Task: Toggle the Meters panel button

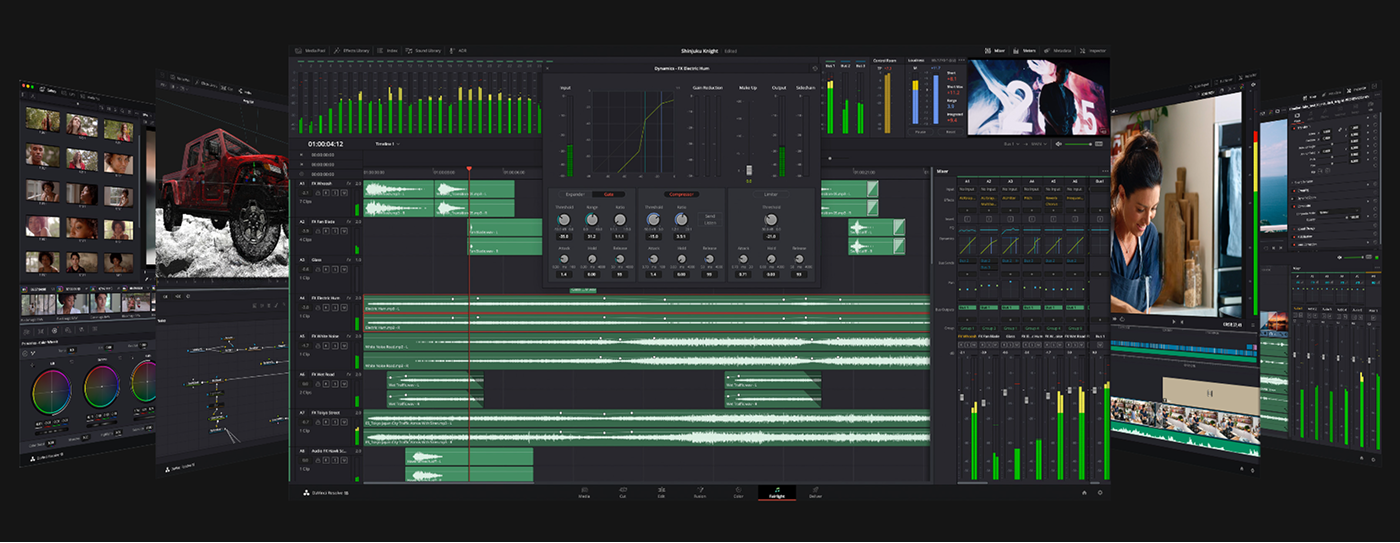Action: tap(1024, 50)
